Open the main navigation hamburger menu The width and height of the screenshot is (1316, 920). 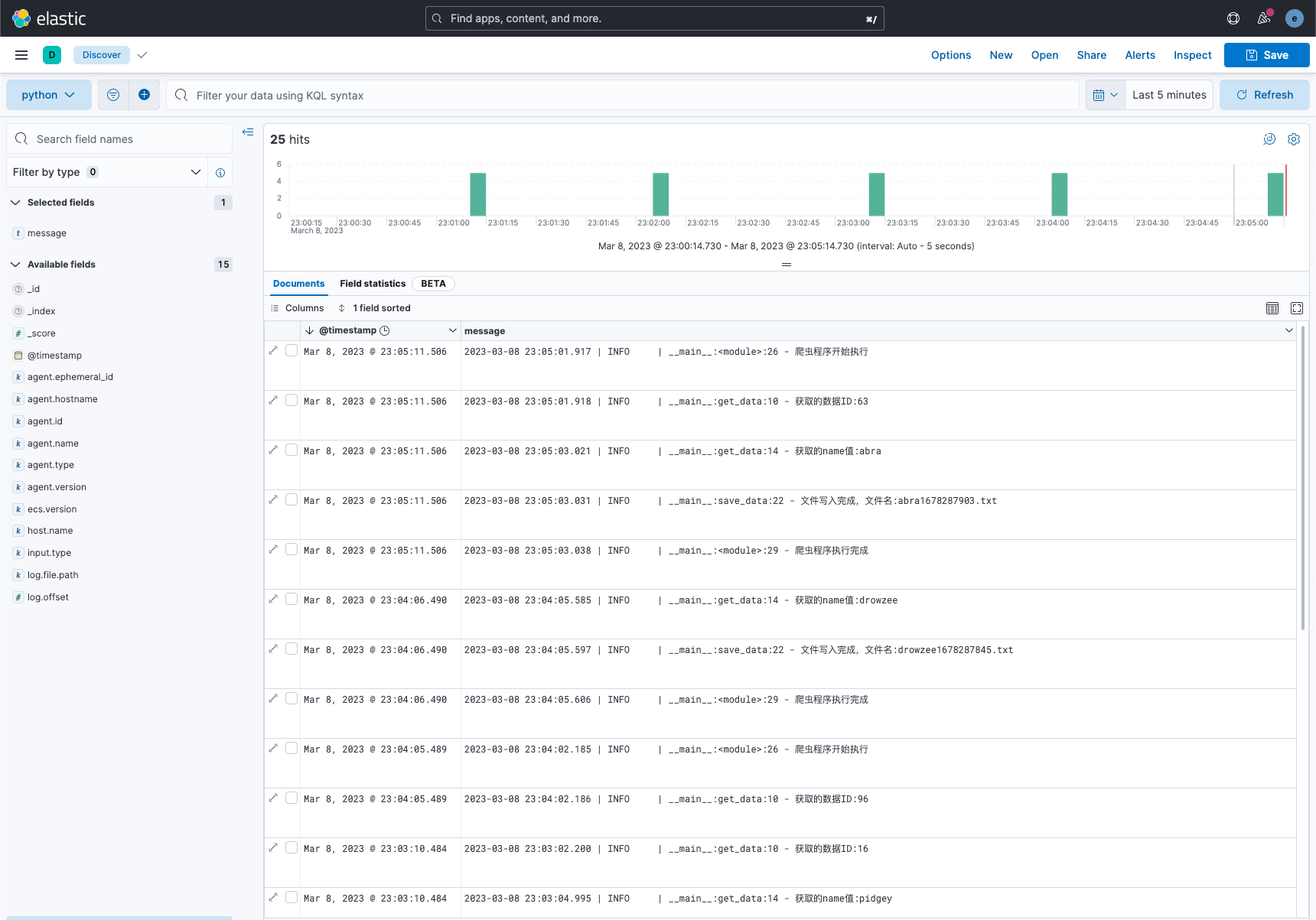tap(21, 55)
